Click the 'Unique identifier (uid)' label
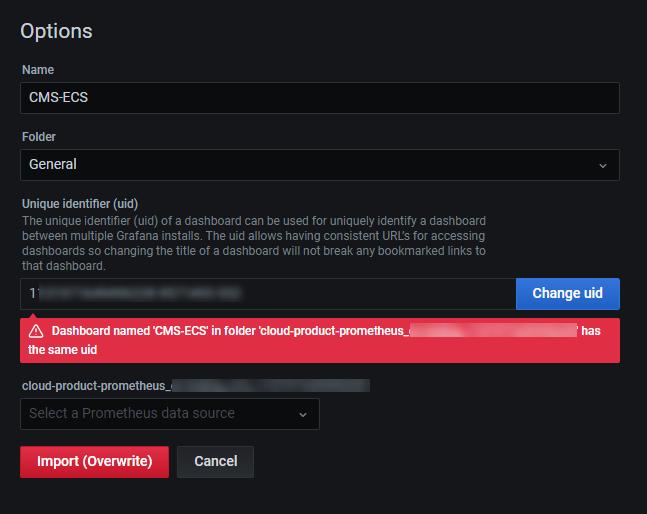The height and width of the screenshot is (514, 647). point(79,203)
